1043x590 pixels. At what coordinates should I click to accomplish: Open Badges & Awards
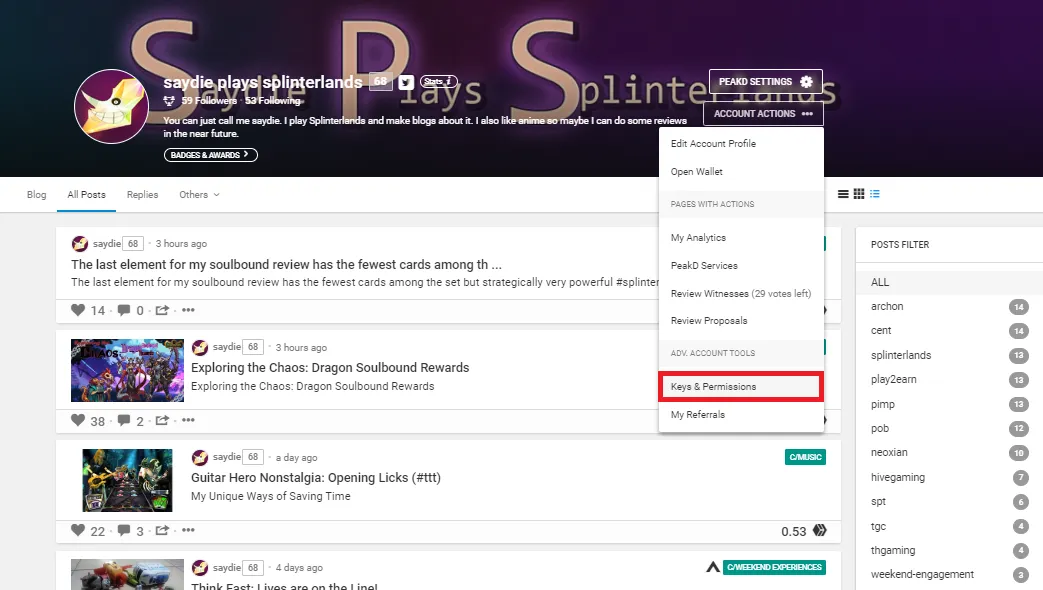coord(210,155)
